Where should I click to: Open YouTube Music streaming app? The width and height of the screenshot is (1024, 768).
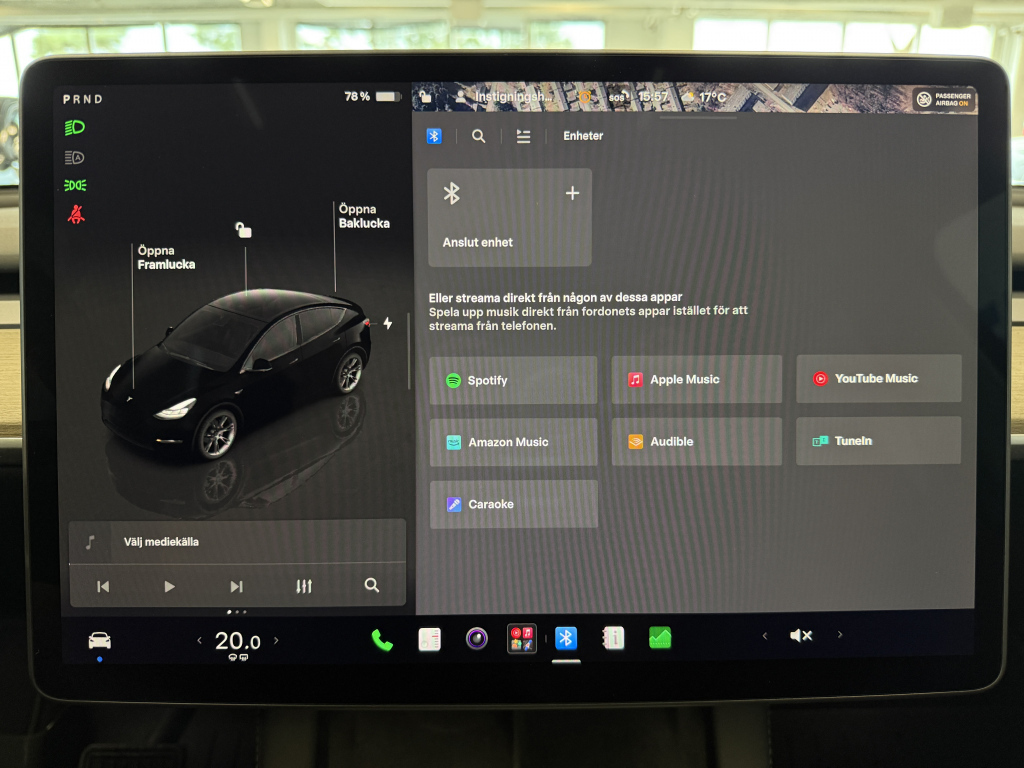pyautogui.click(x=878, y=378)
